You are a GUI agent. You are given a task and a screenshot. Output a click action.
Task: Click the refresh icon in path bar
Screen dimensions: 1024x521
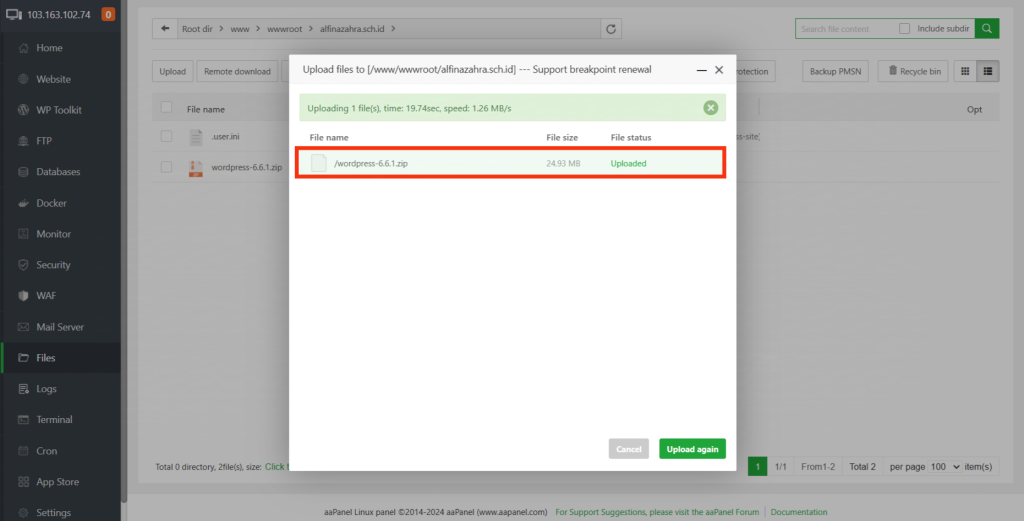[611, 29]
